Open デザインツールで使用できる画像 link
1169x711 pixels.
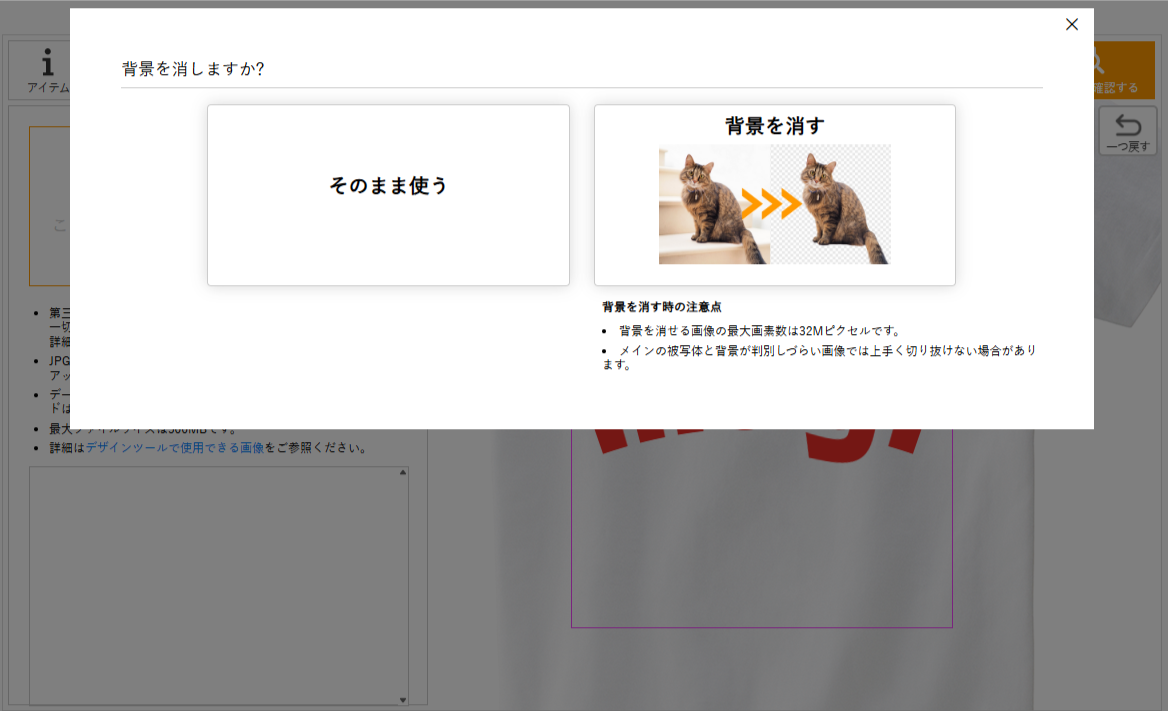click(174, 448)
